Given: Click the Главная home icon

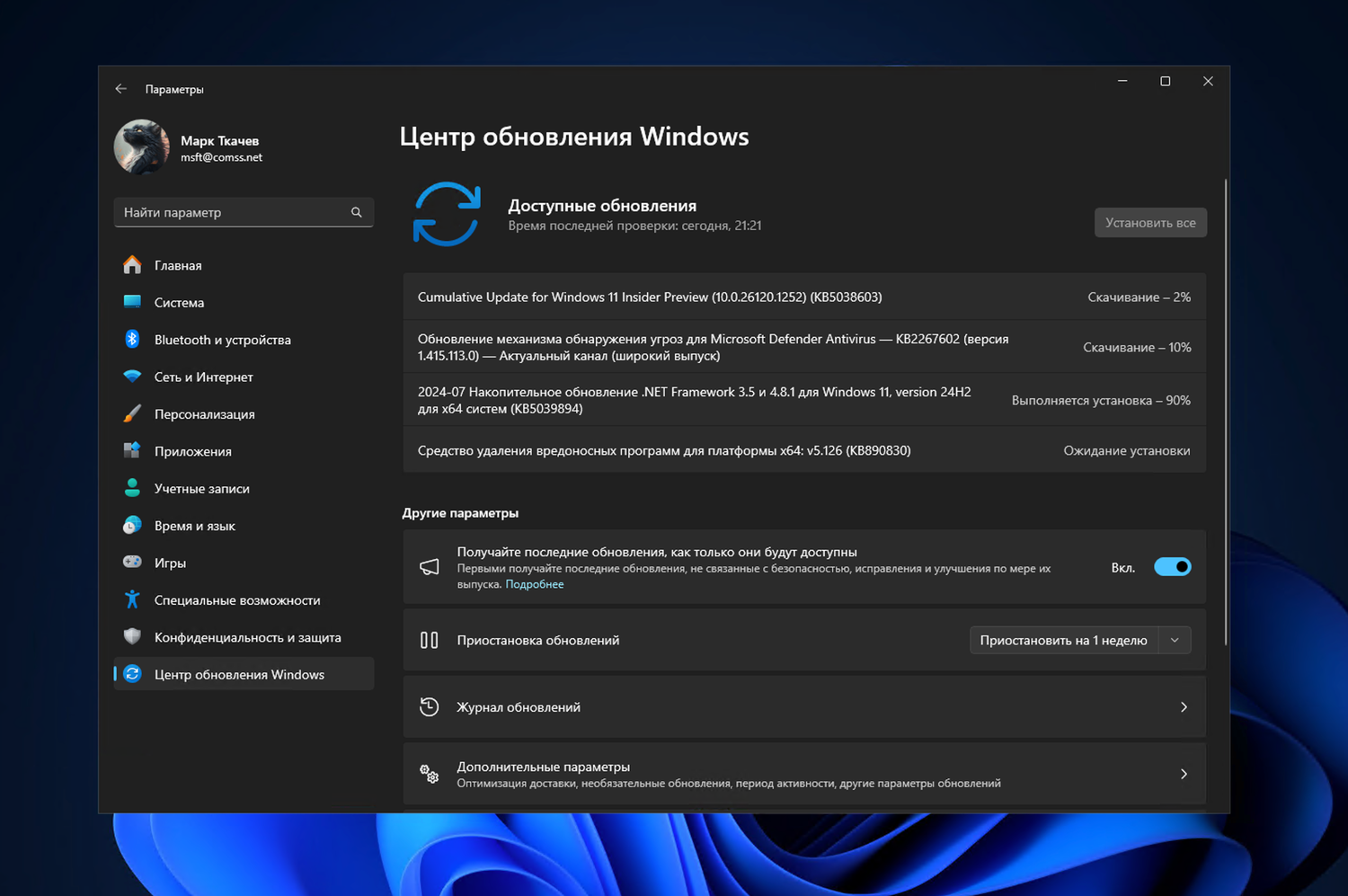Looking at the screenshot, I should [x=132, y=265].
